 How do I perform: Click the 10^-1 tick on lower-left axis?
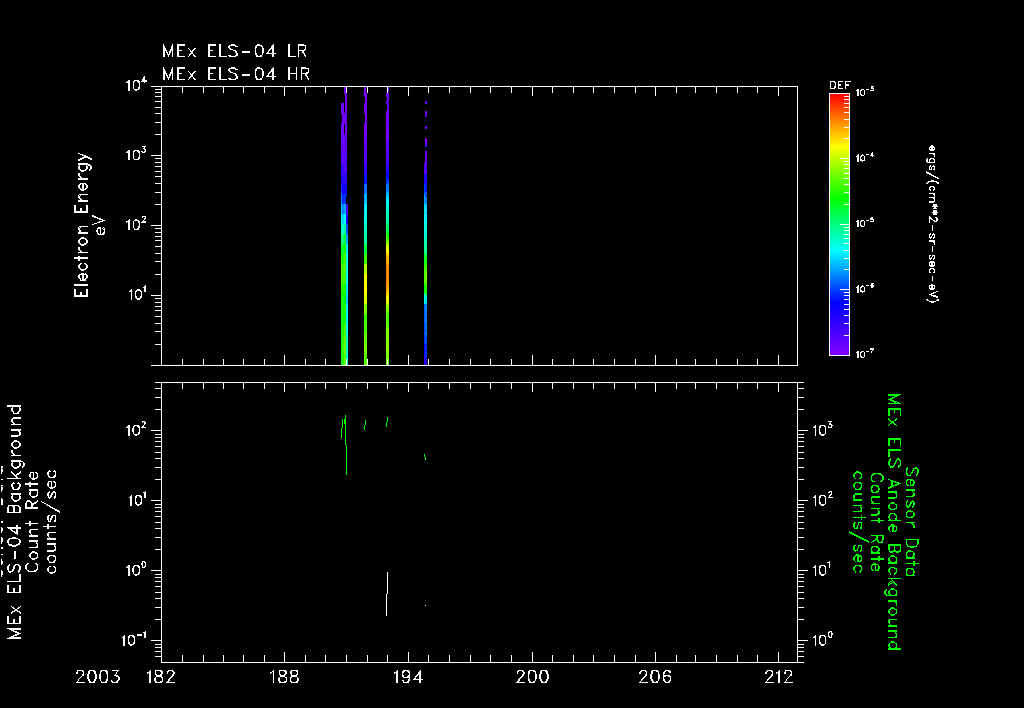[x=135, y=641]
